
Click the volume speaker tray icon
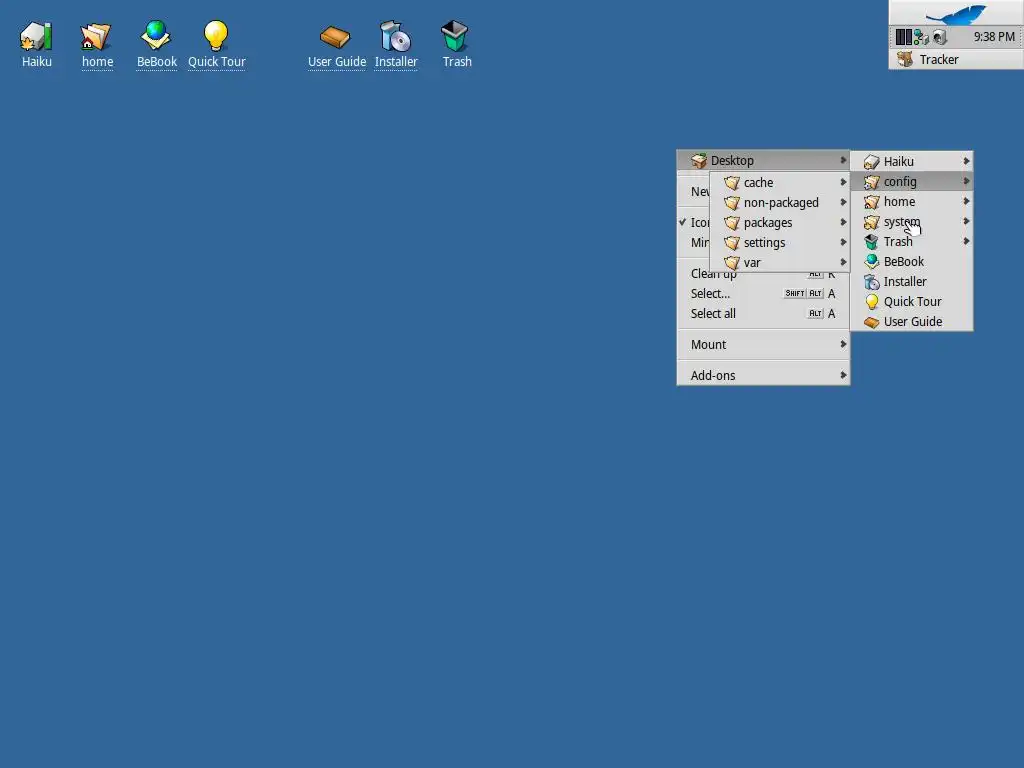click(939, 37)
